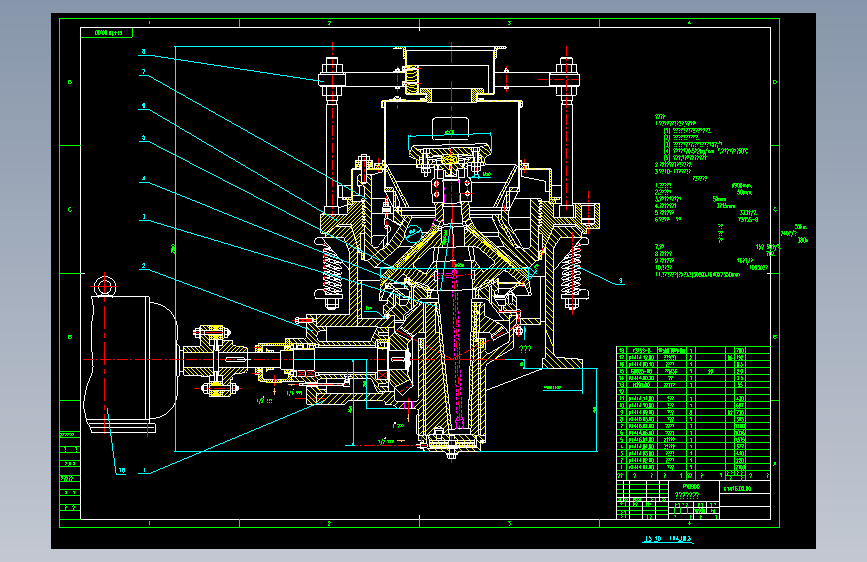Select callout number 3 leader label
867x562 pixels.
coord(143,217)
